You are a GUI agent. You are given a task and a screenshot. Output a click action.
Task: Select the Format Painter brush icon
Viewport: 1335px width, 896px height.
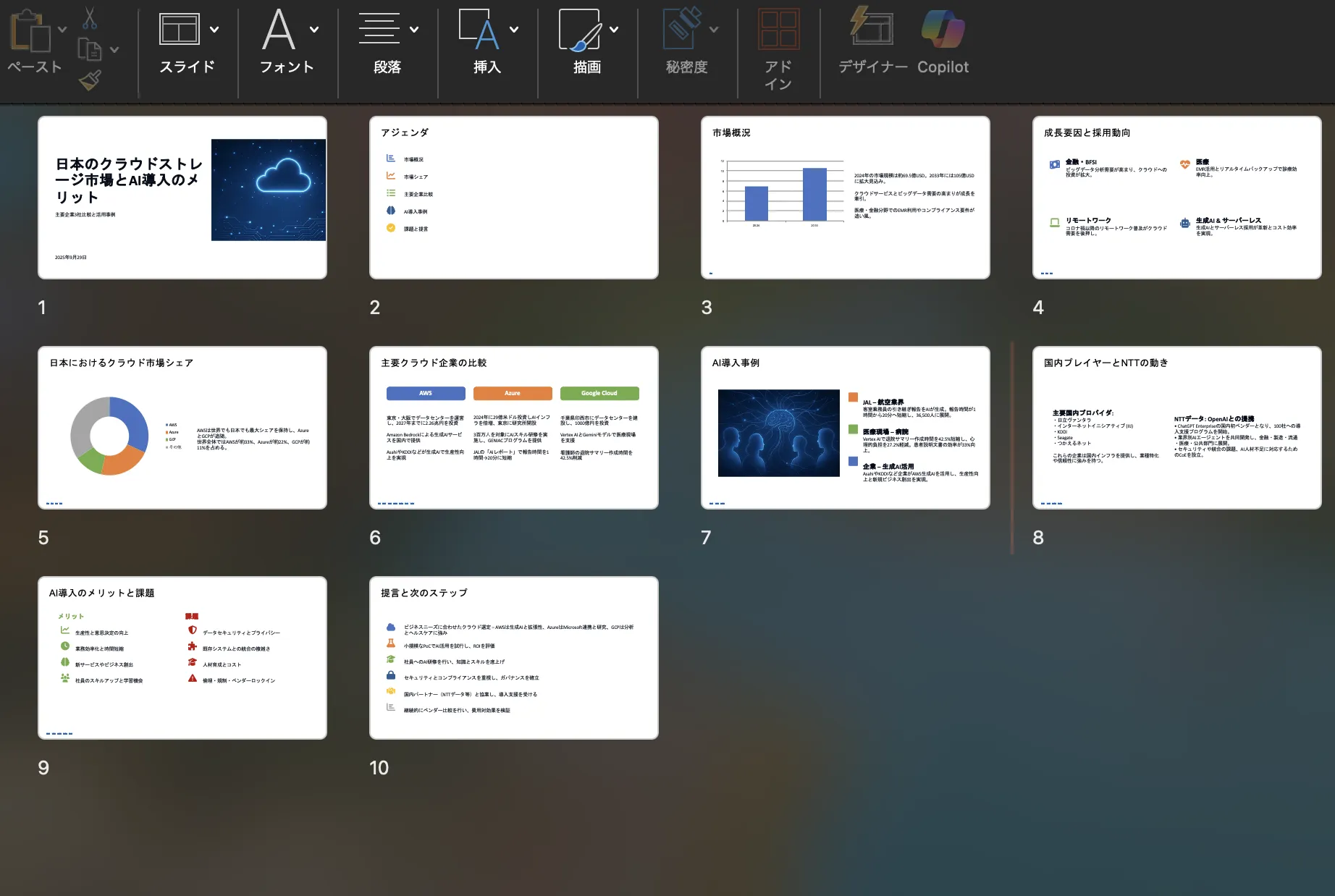90,80
